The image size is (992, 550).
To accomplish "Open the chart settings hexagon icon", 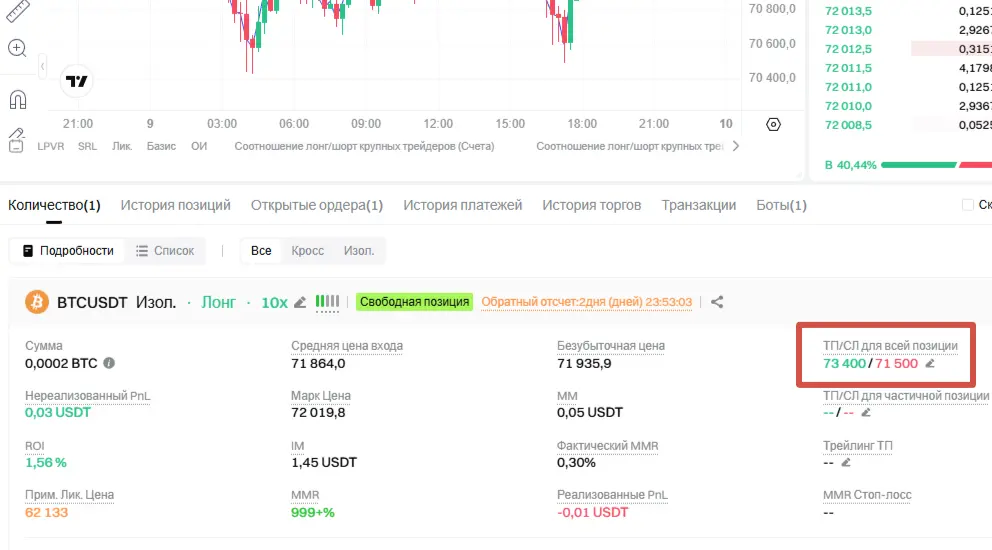I will (773, 125).
